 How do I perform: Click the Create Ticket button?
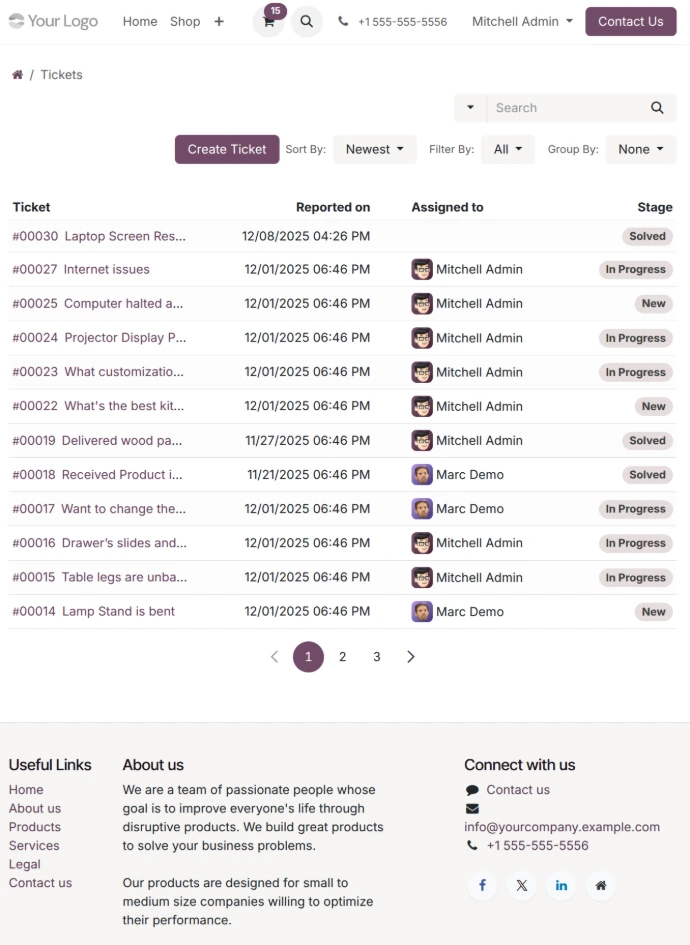[x=227, y=149]
